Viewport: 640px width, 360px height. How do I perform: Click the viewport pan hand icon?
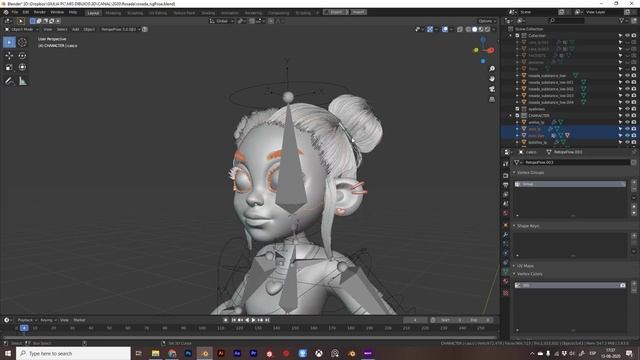(492, 78)
